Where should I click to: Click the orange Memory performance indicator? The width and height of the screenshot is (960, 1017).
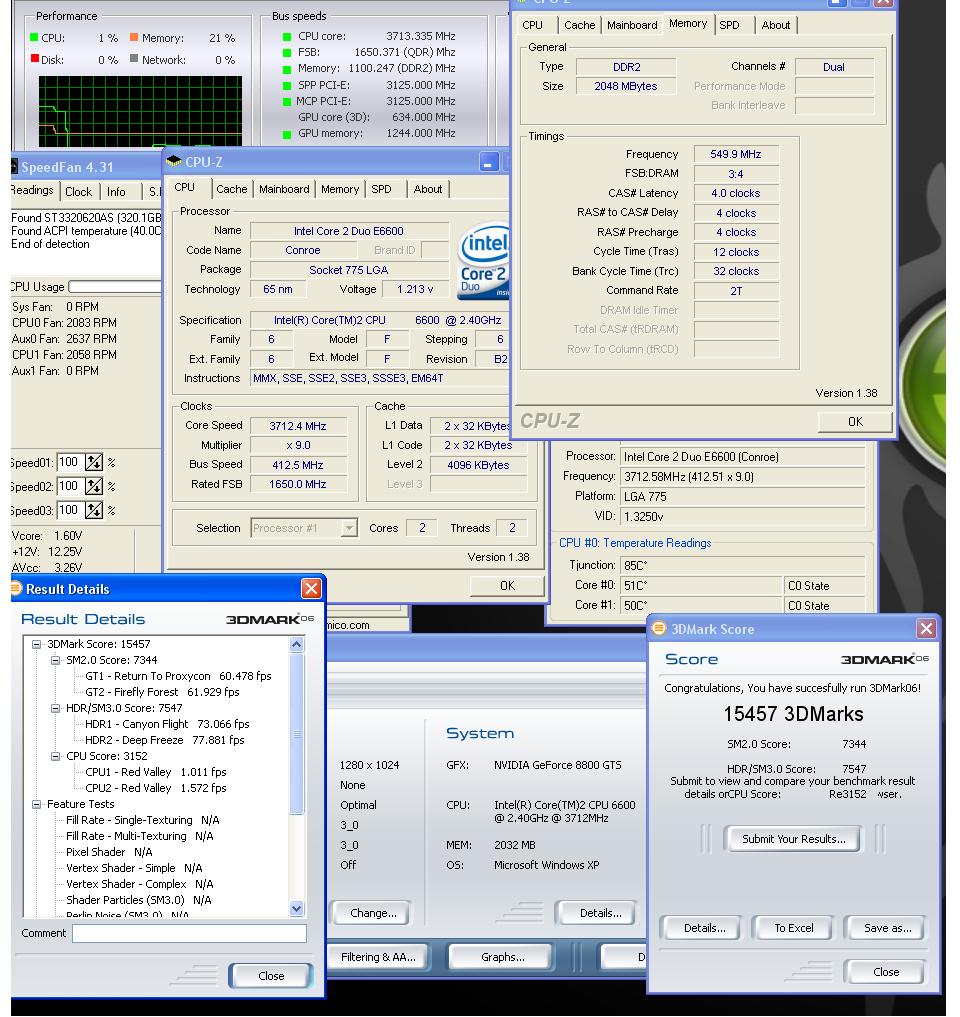click(x=134, y=38)
